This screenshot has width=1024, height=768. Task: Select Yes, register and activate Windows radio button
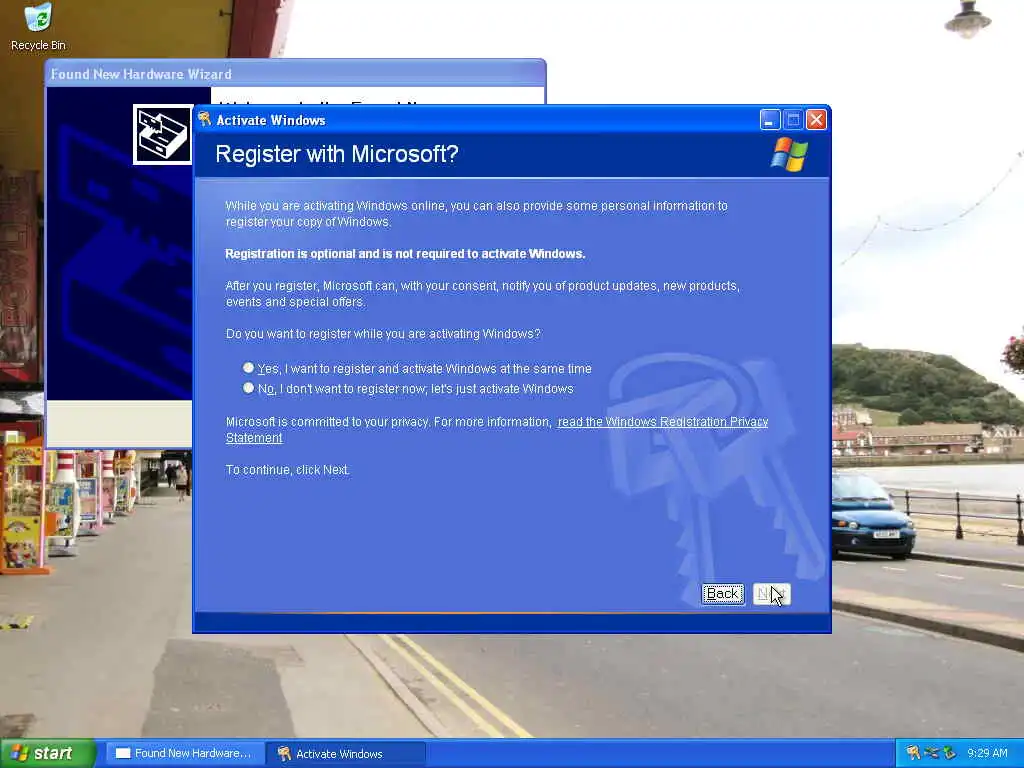tap(248, 368)
